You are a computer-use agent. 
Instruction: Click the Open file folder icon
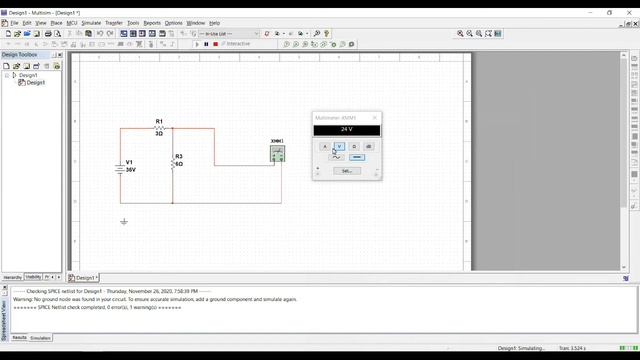tap(17, 33)
